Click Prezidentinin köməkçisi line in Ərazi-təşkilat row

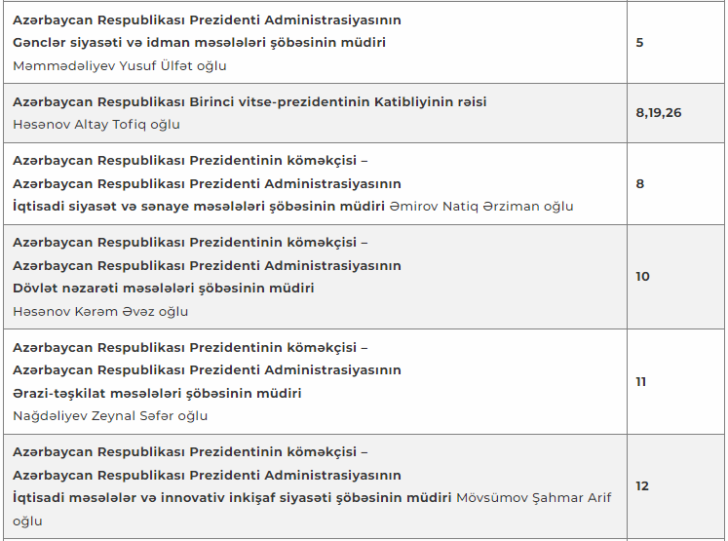pyautogui.click(x=190, y=347)
